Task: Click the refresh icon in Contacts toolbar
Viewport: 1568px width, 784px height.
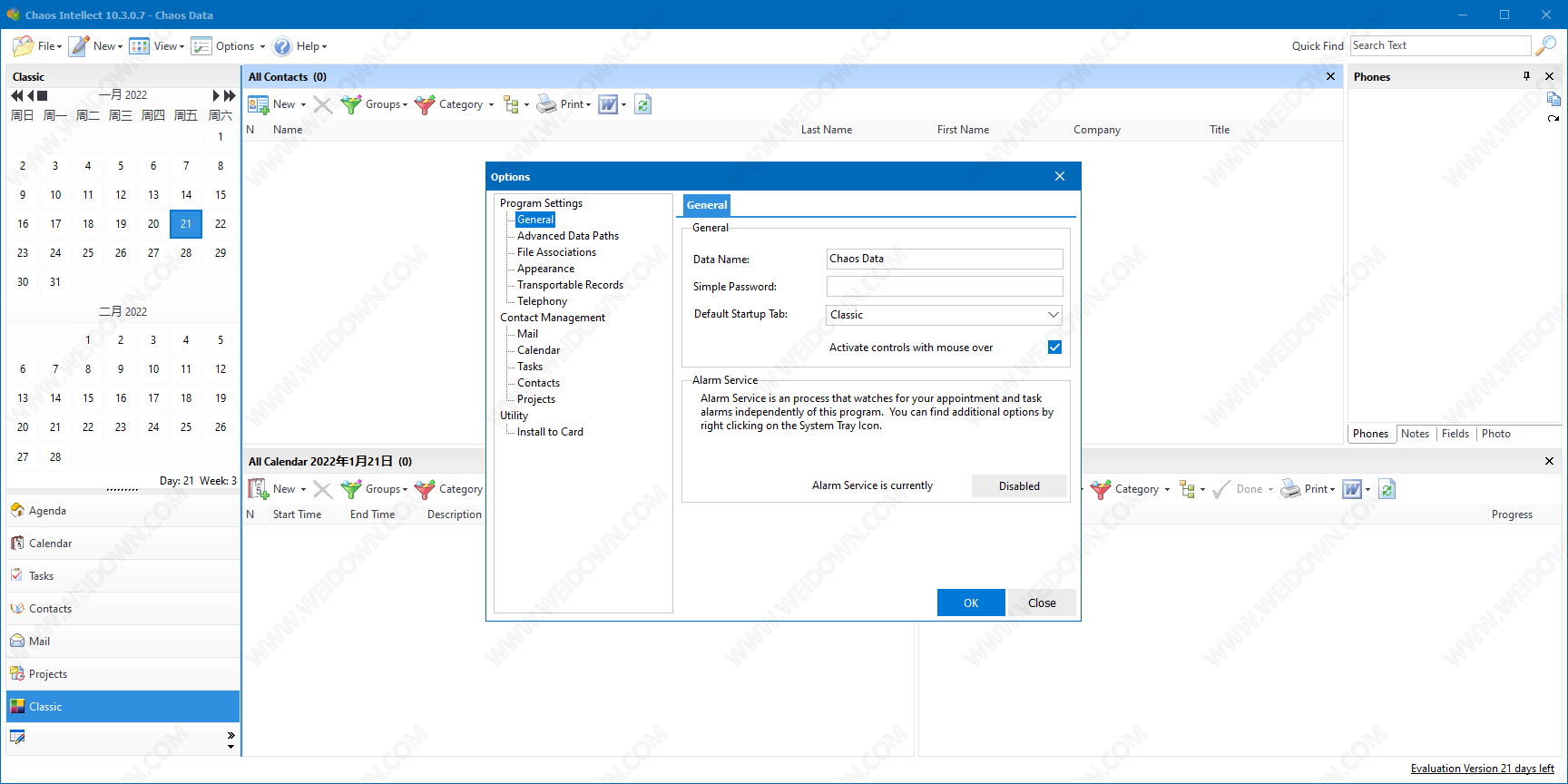Action: tap(642, 104)
